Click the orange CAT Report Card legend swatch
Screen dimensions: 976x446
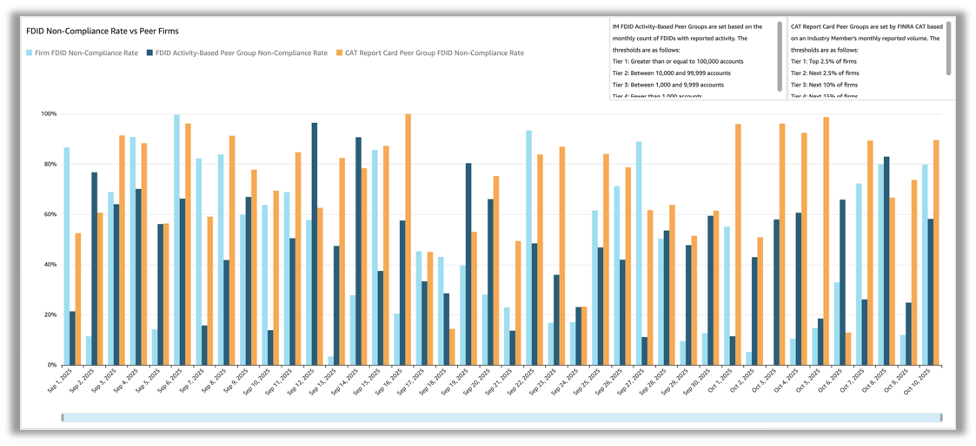point(340,52)
